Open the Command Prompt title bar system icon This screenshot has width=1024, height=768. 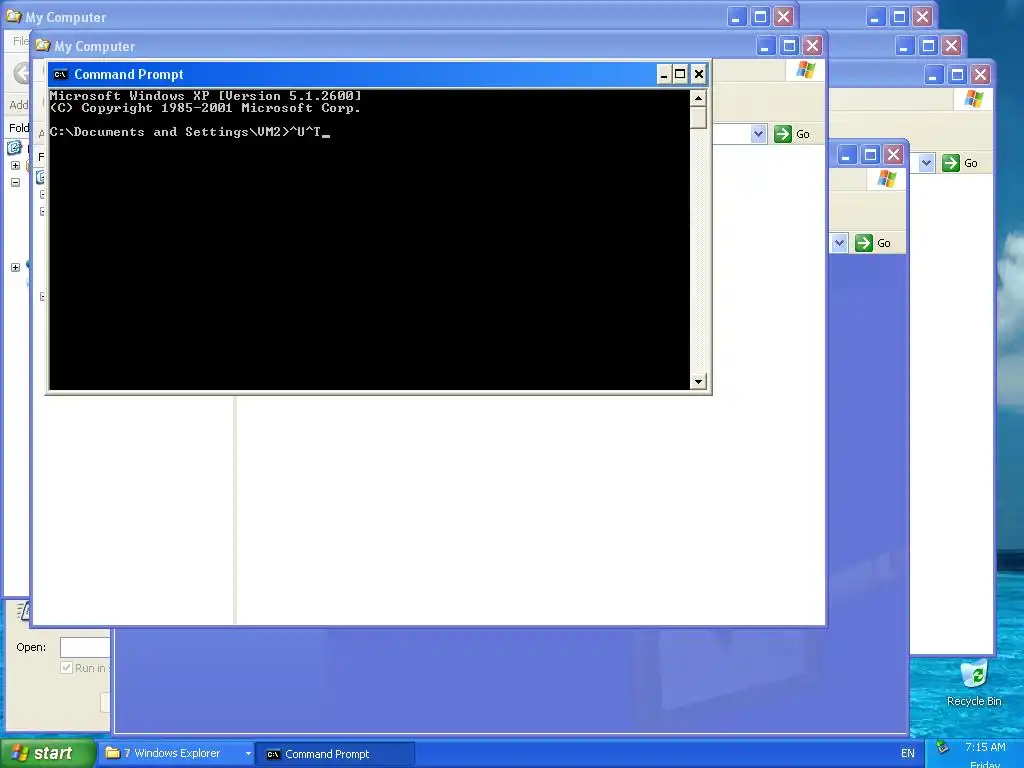tap(60, 74)
